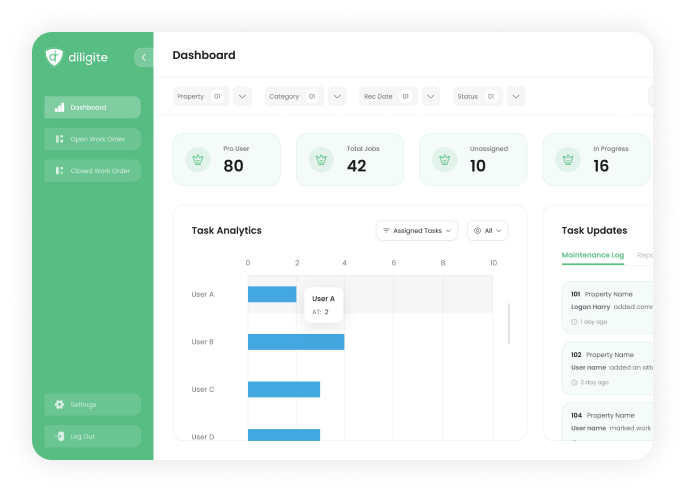The height and width of the screenshot is (492, 685).
Task: Click the Pro User crown icon
Action: pos(198,159)
